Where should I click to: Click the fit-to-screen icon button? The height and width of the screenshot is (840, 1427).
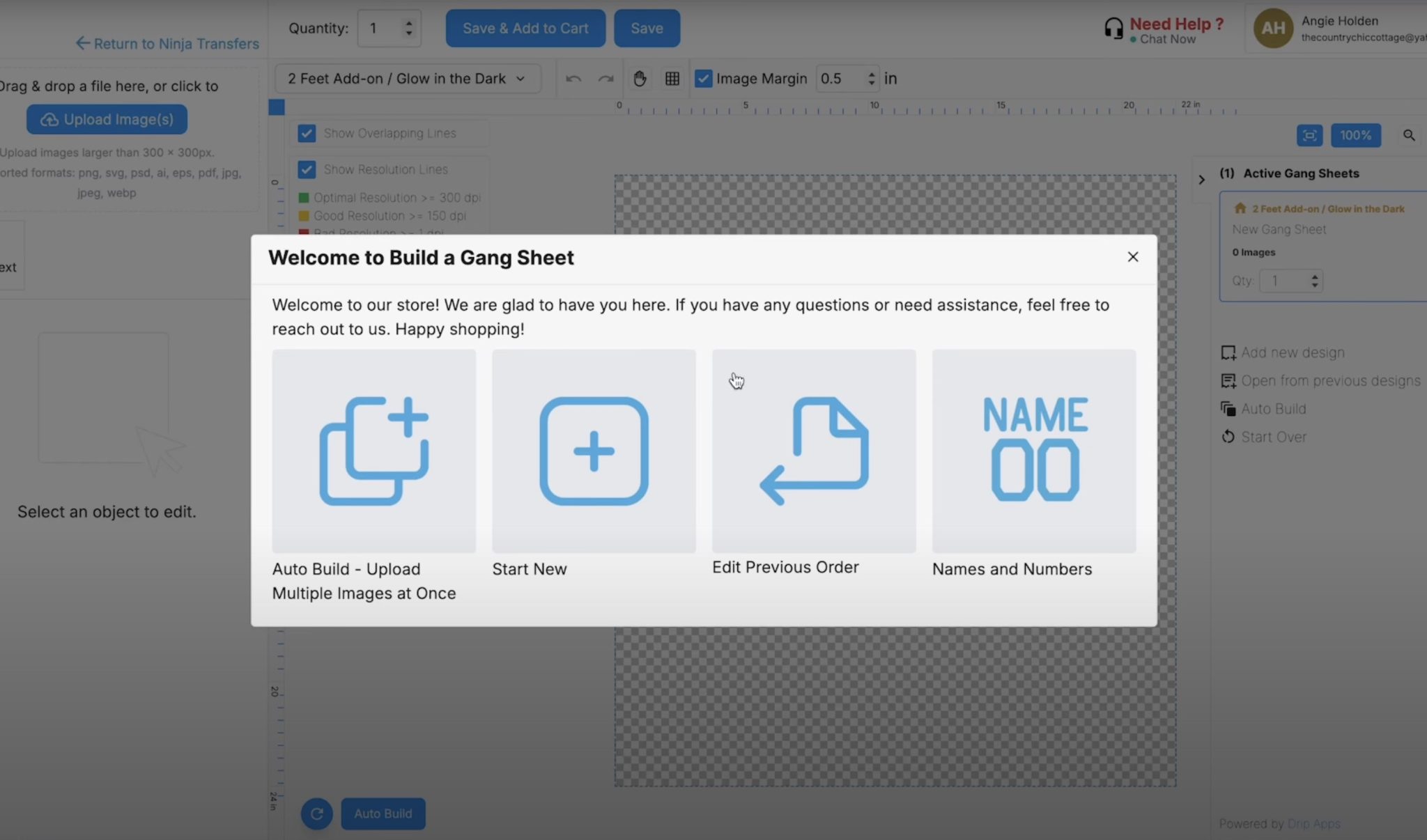pyautogui.click(x=1309, y=135)
